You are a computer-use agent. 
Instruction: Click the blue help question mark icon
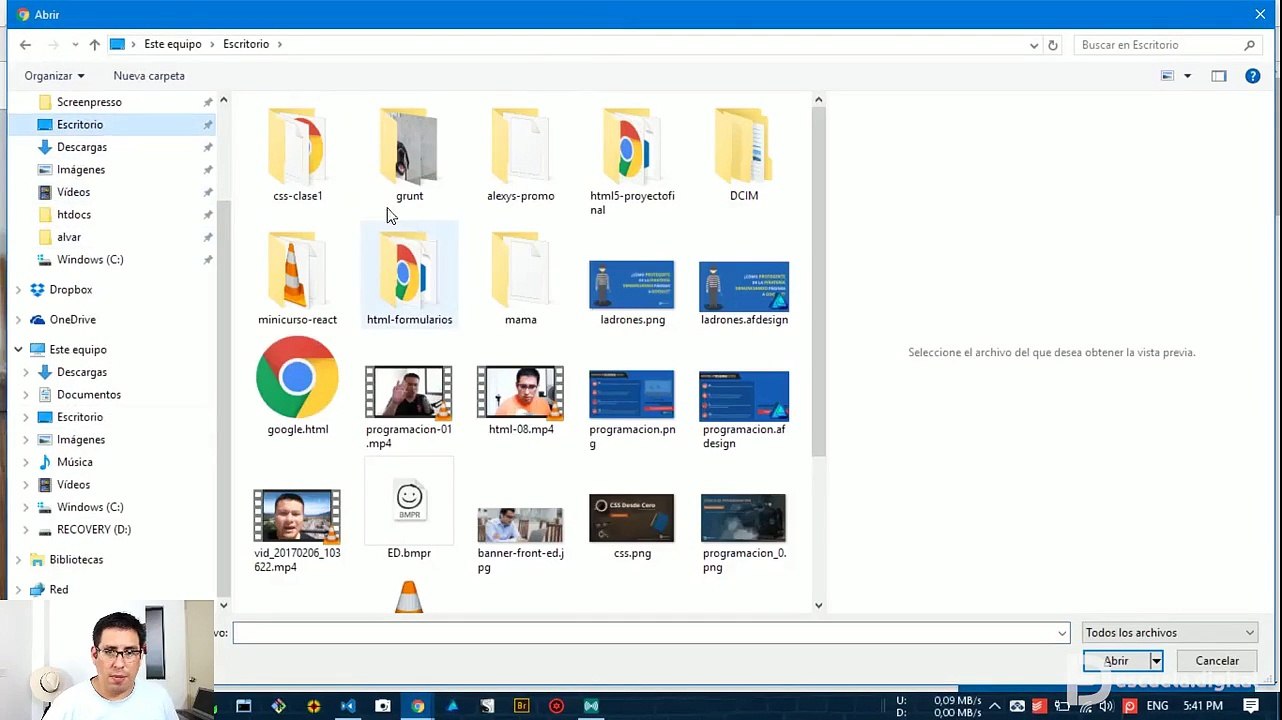pos(1252,76)
